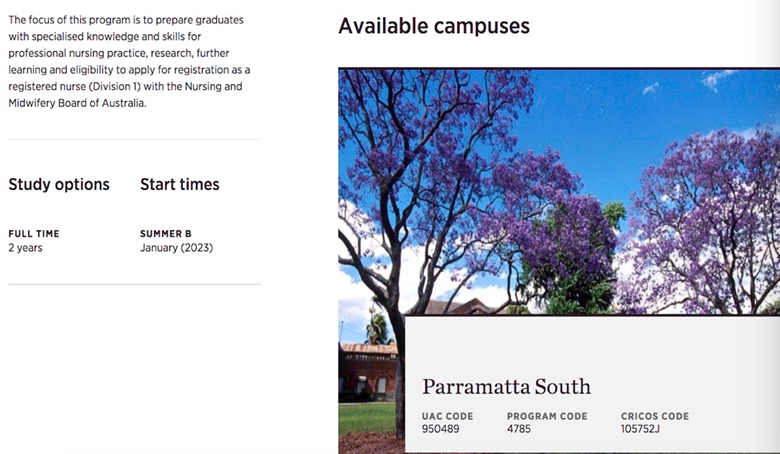Open the jacaranda trees campus photo
This screenshot has height=454, width=780.
(559, 191)
